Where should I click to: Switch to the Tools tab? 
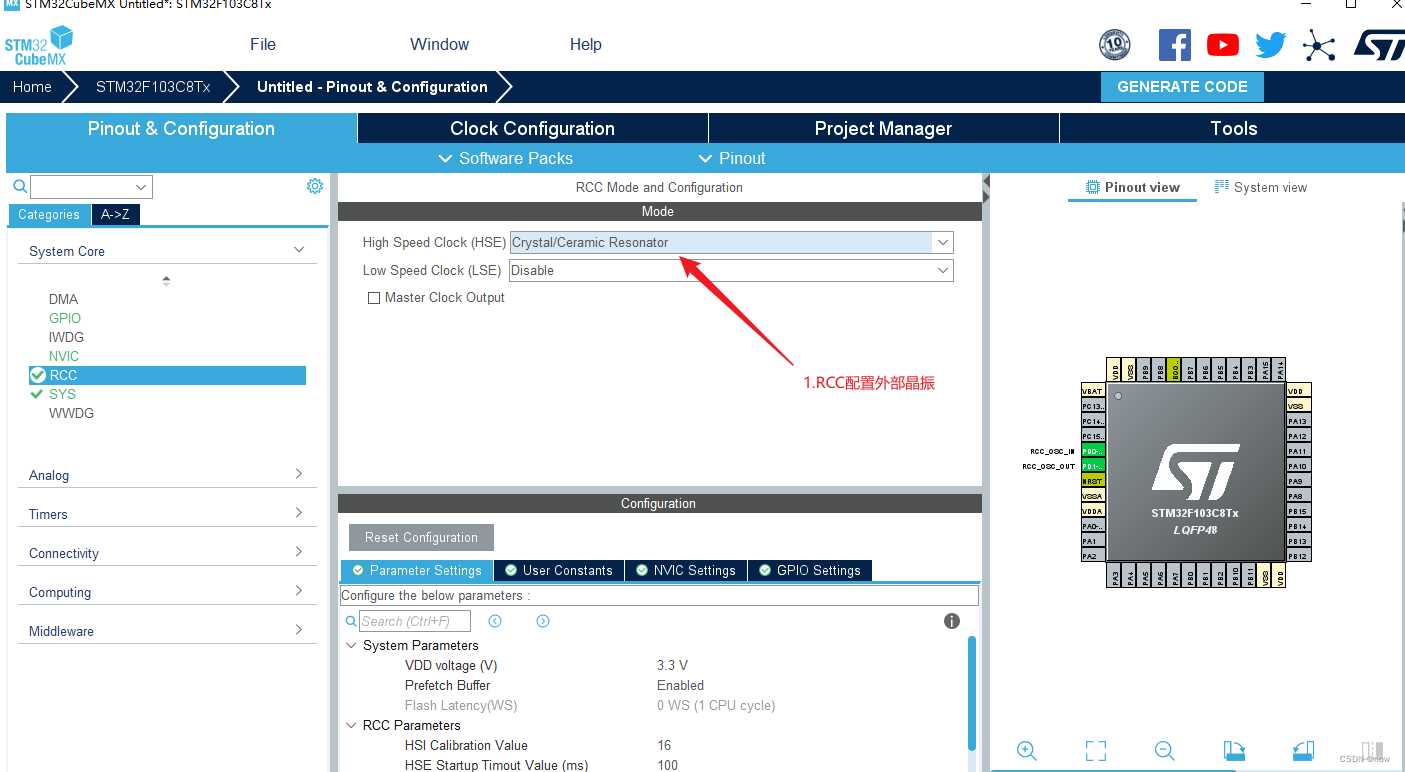pos(1233,128)
